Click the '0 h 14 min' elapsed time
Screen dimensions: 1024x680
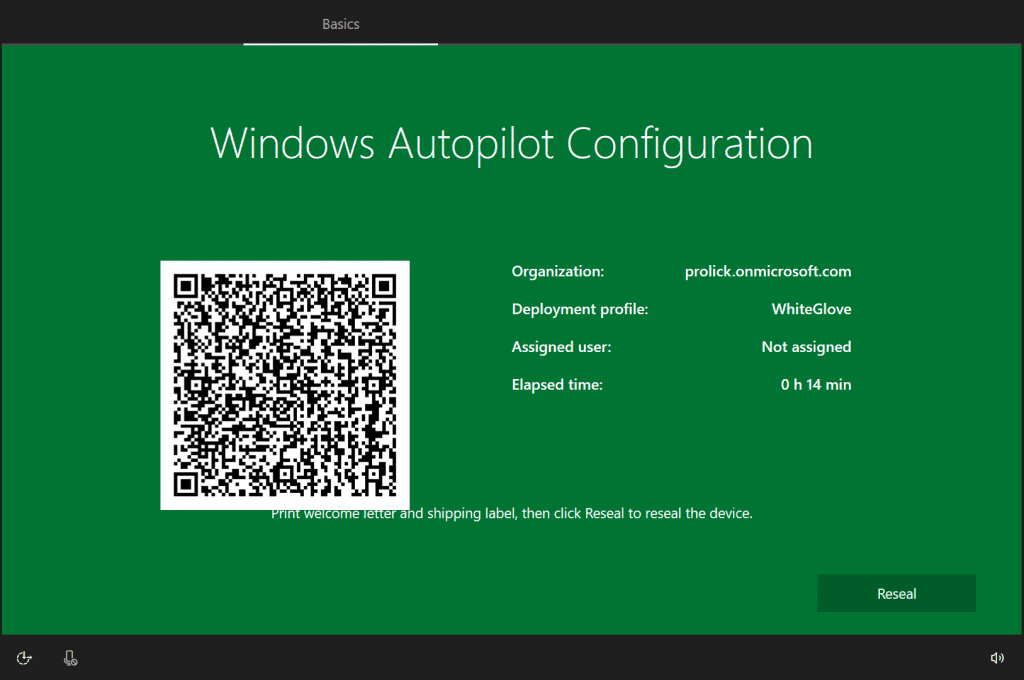pyautogui.click(x=816, y=385)
